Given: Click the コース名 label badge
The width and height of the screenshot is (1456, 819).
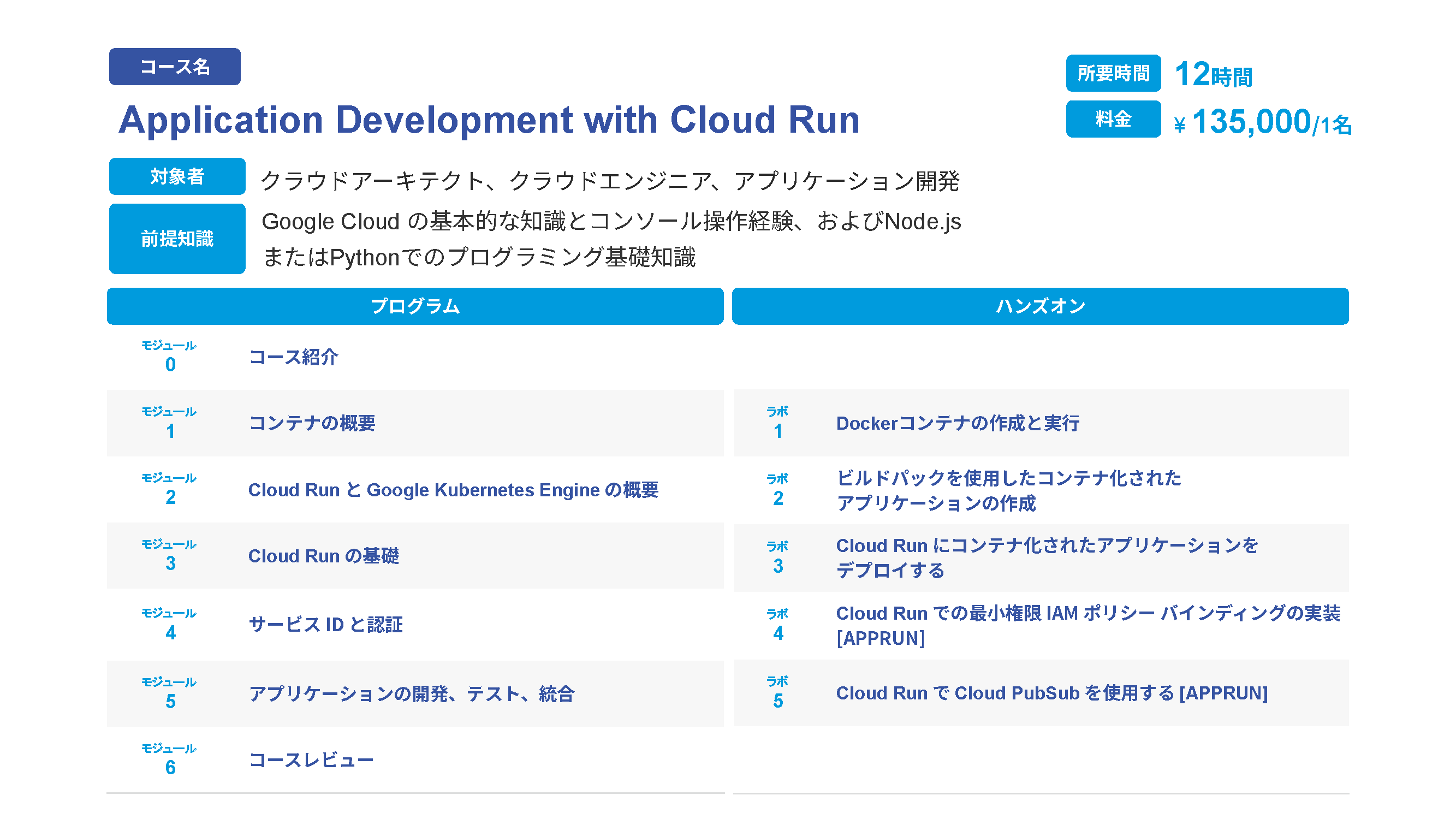Looking at the screenshot, I should coord(175,67).
